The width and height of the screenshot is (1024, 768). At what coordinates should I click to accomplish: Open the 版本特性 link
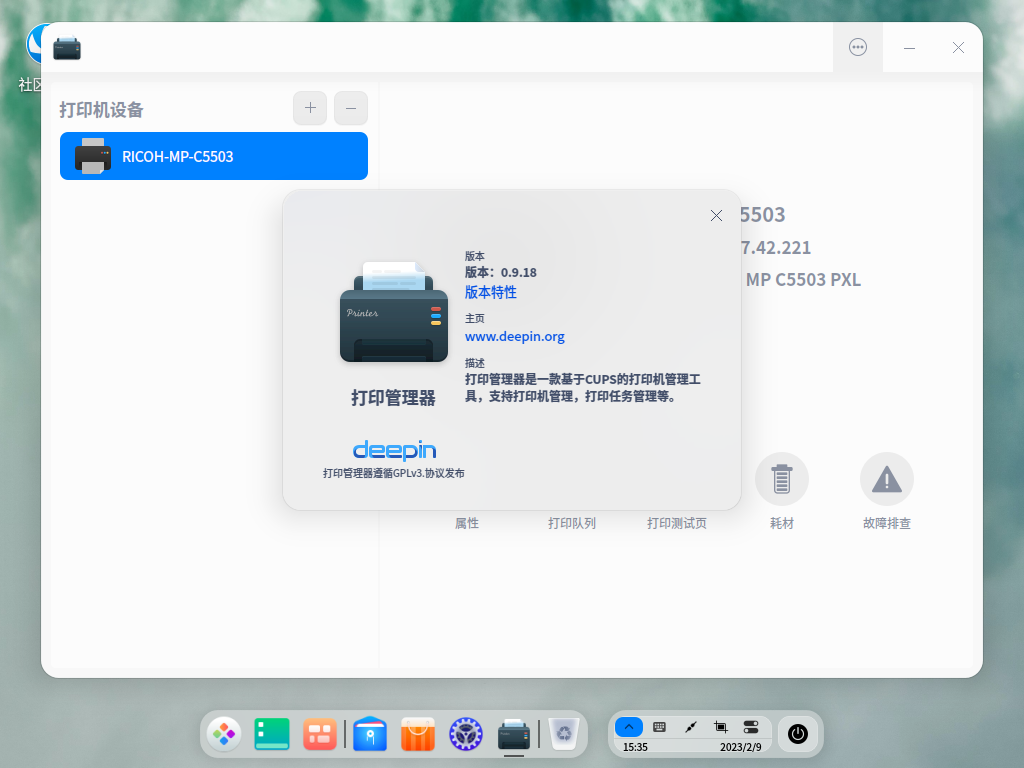click(491, 292)
